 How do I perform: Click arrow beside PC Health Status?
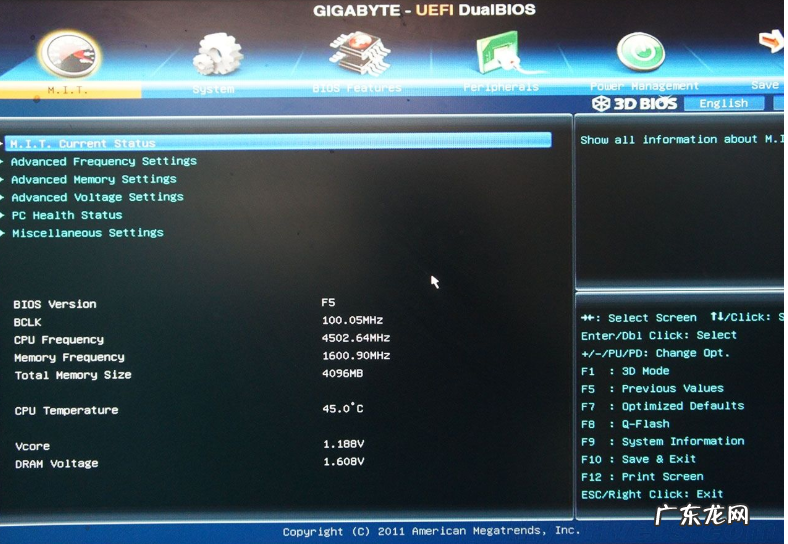point(3,216)
